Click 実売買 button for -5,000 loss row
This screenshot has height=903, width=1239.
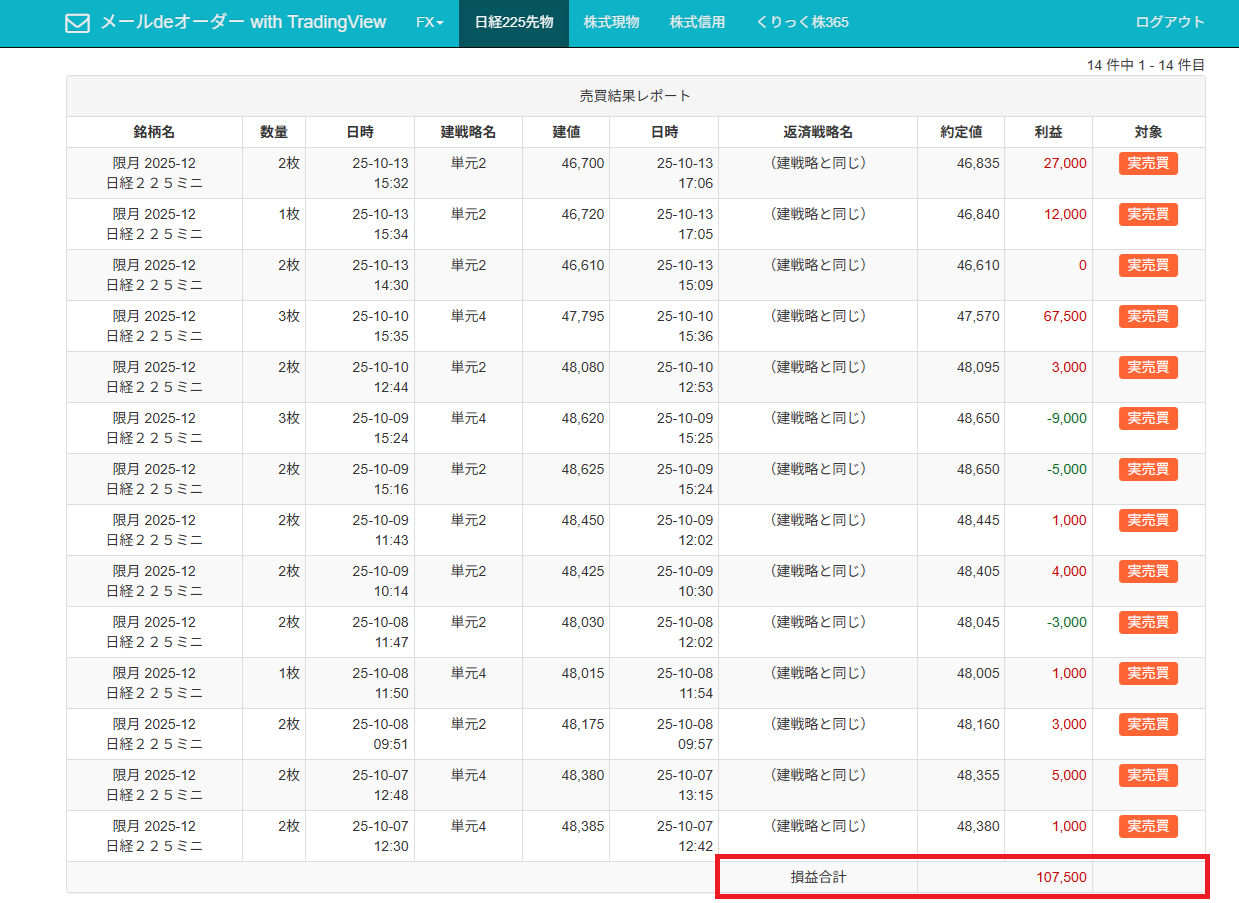point(1148,470)
